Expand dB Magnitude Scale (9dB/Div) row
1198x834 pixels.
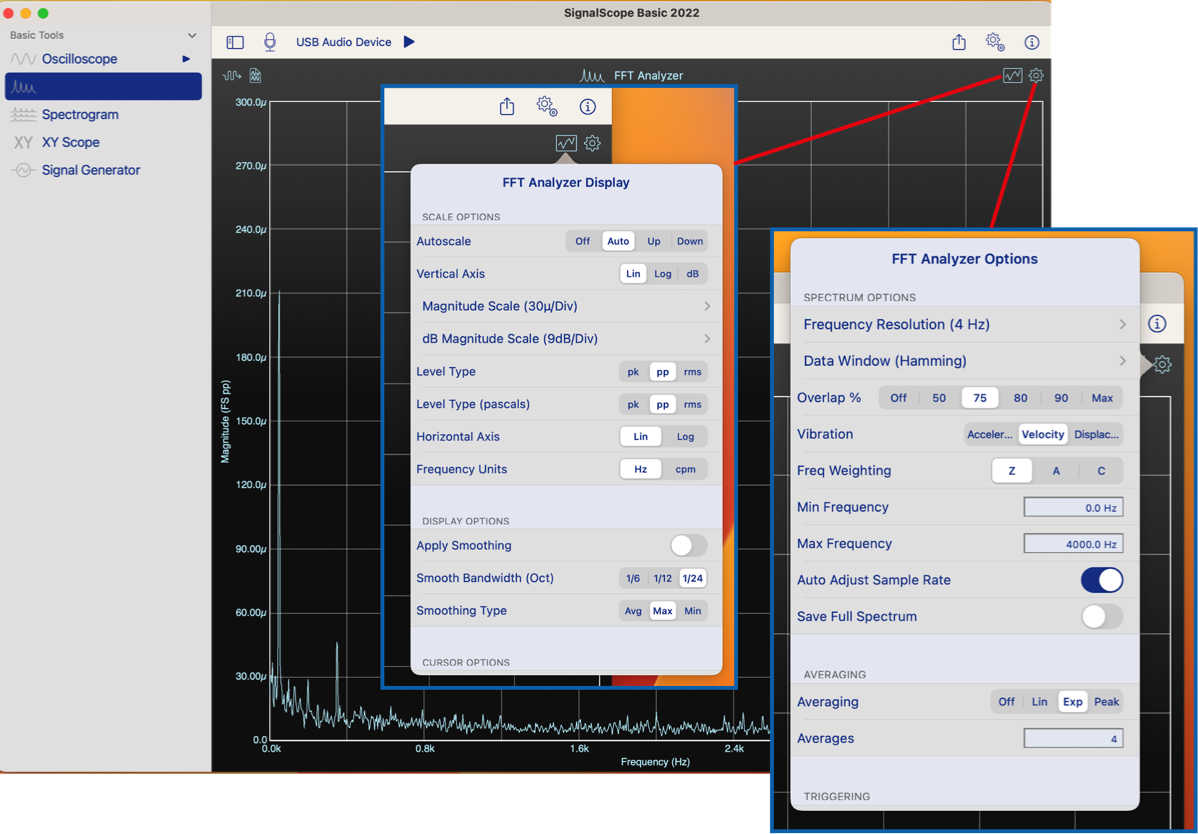pyautogui.click(x=566, y=339)
